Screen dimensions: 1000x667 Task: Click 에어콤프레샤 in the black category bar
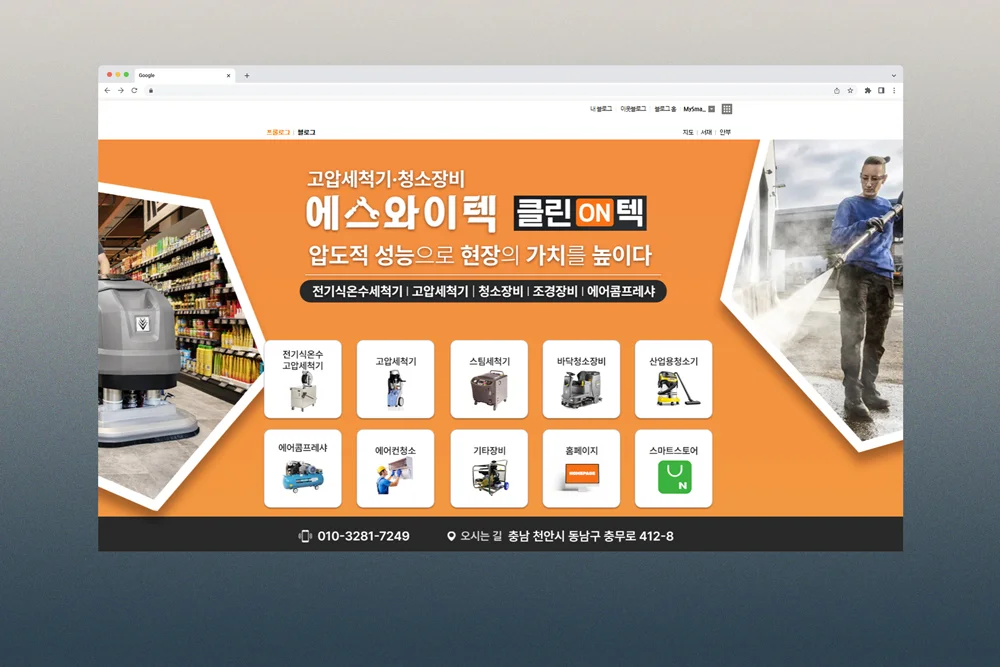point(621,291)
